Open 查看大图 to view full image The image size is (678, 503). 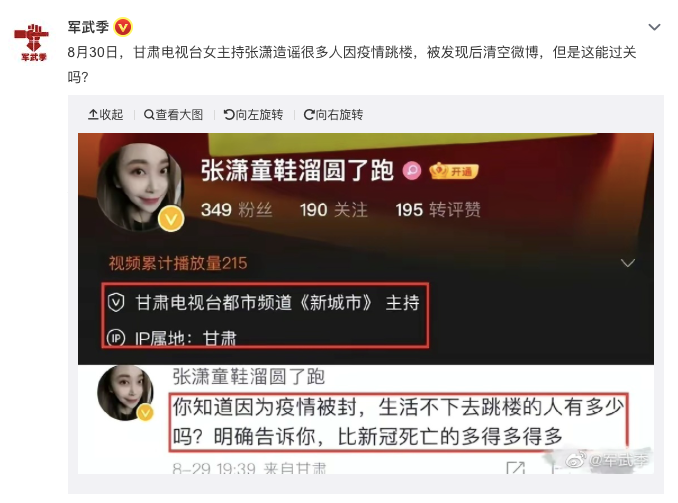click(173, 115)
